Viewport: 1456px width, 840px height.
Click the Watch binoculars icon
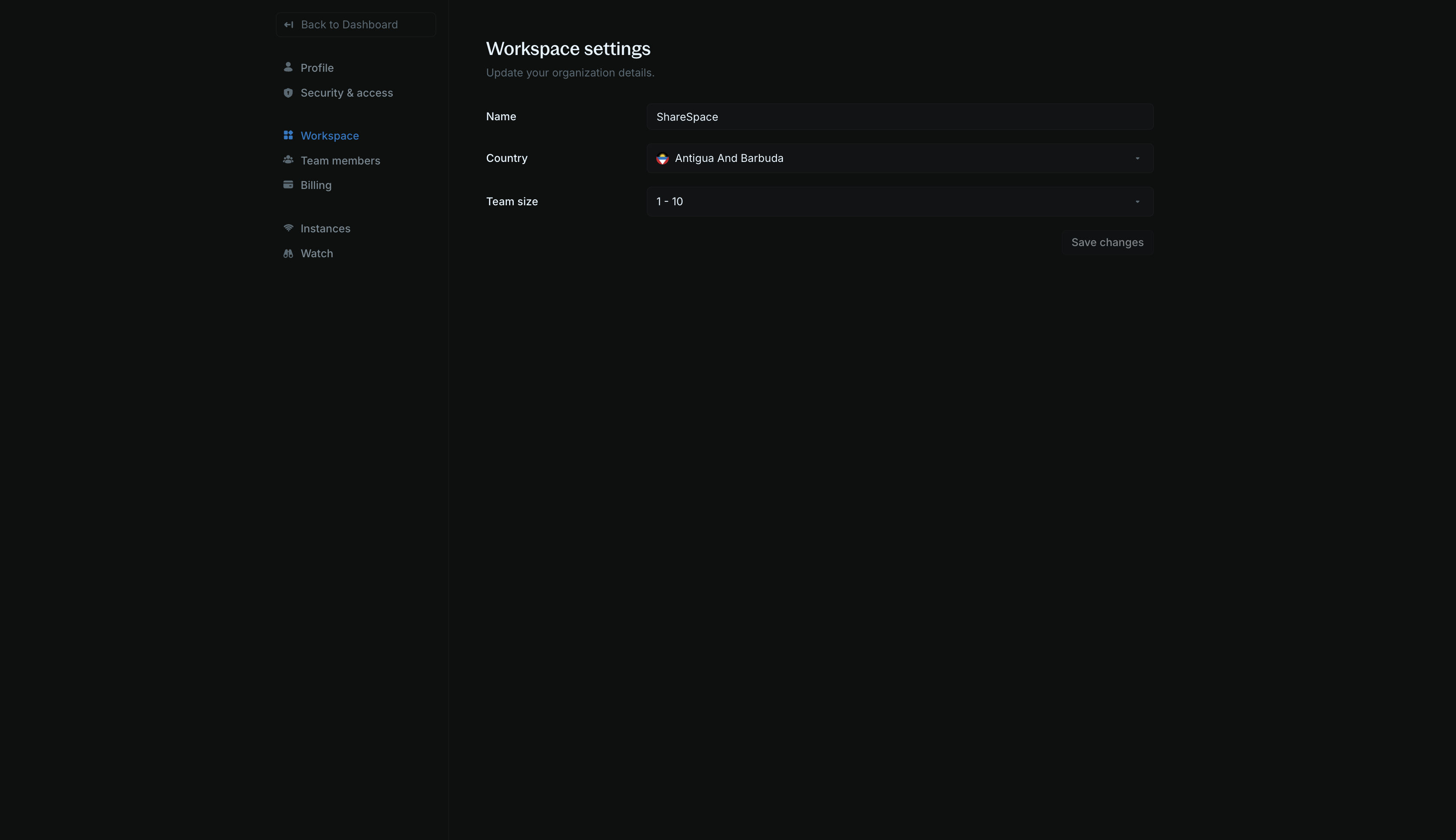[x=289, y=253]
